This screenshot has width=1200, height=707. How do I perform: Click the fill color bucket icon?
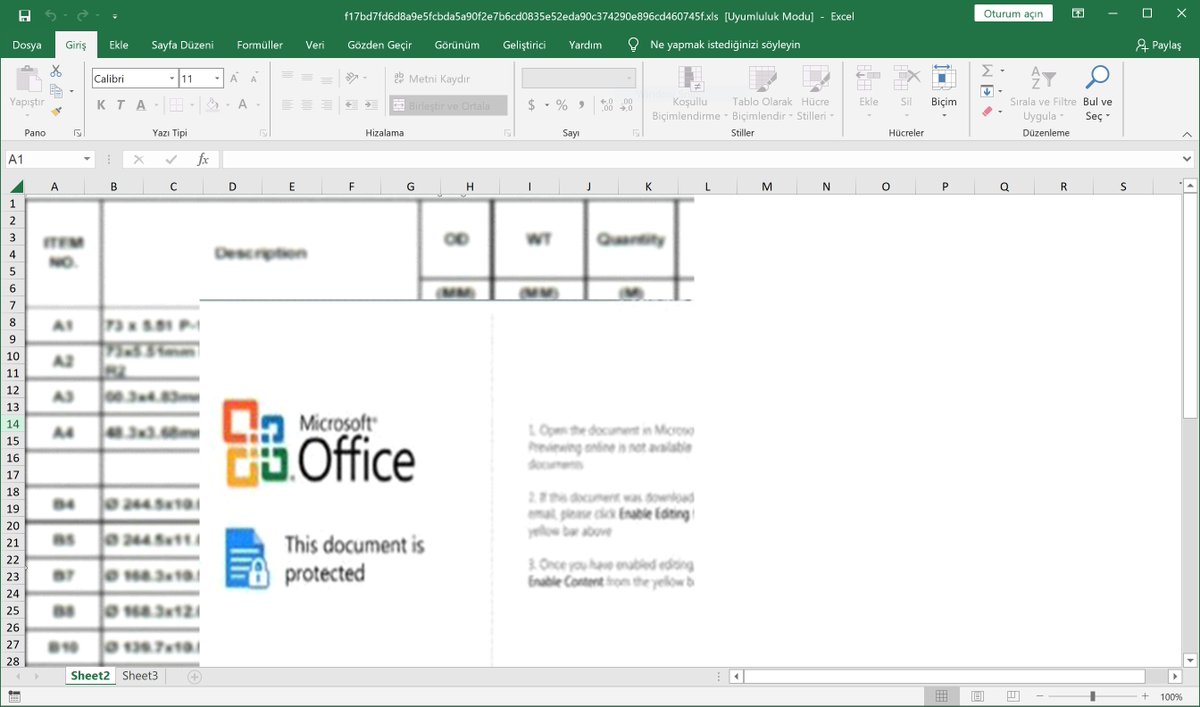(x=212, y=105)
